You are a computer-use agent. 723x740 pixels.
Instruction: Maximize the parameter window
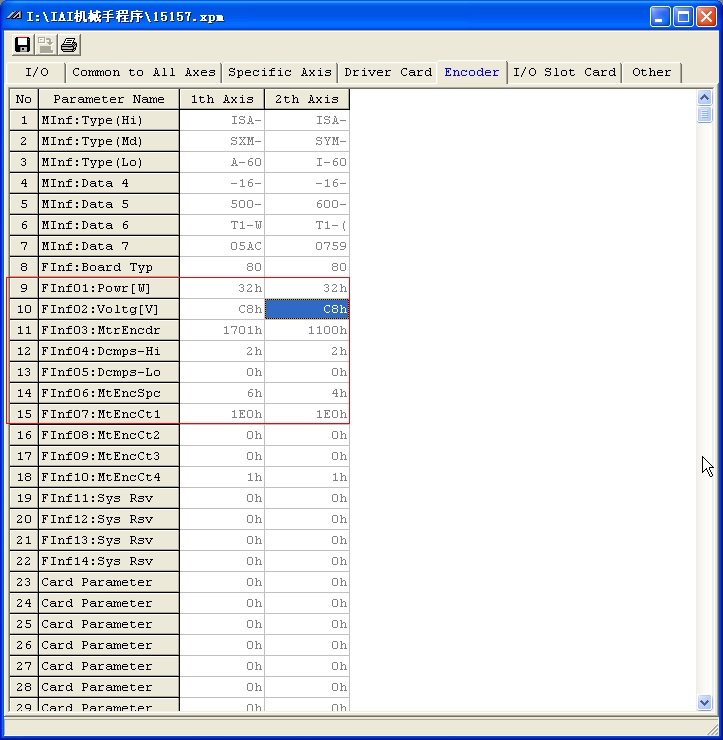pos(683,17)
